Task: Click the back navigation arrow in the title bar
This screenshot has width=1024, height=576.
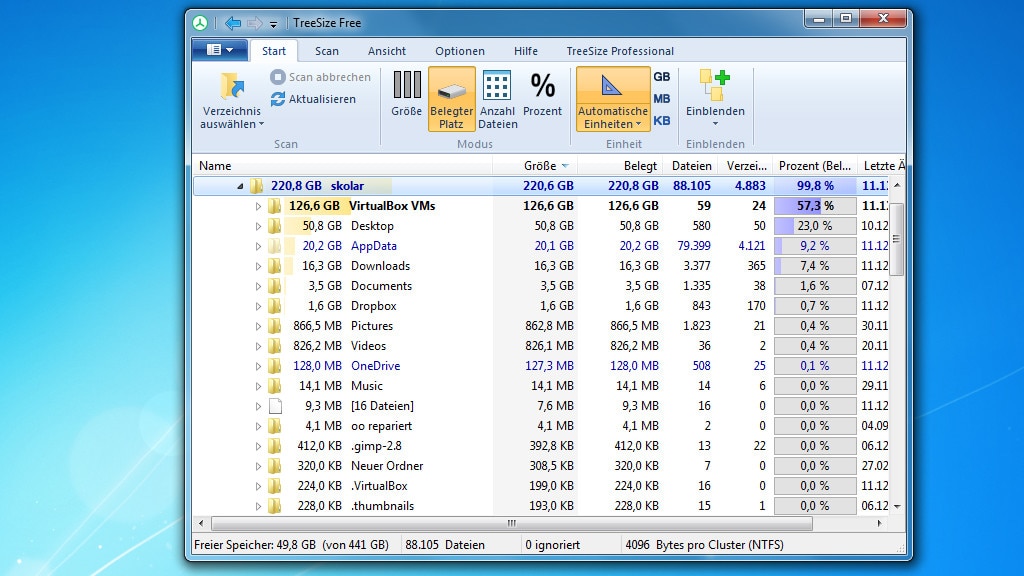Action: click(232, 22)
